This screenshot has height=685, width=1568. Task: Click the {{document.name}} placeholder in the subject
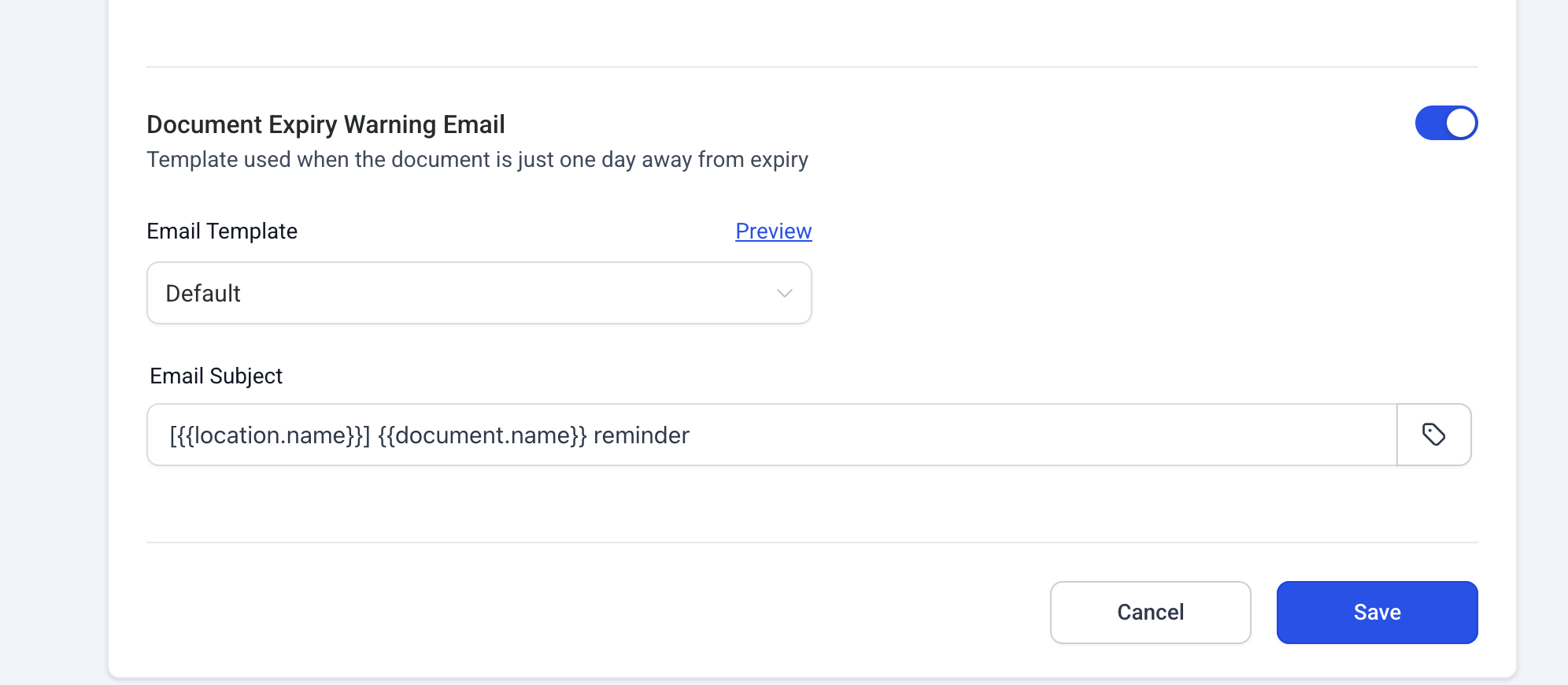tap(482, 435)
